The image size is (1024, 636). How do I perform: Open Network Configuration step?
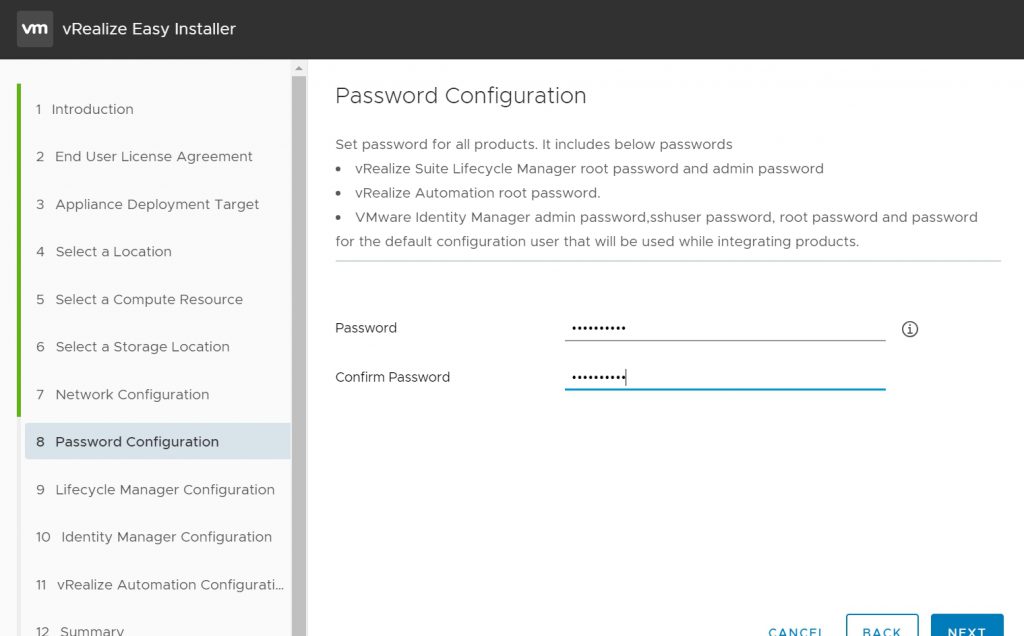click(x=123, y=394)
